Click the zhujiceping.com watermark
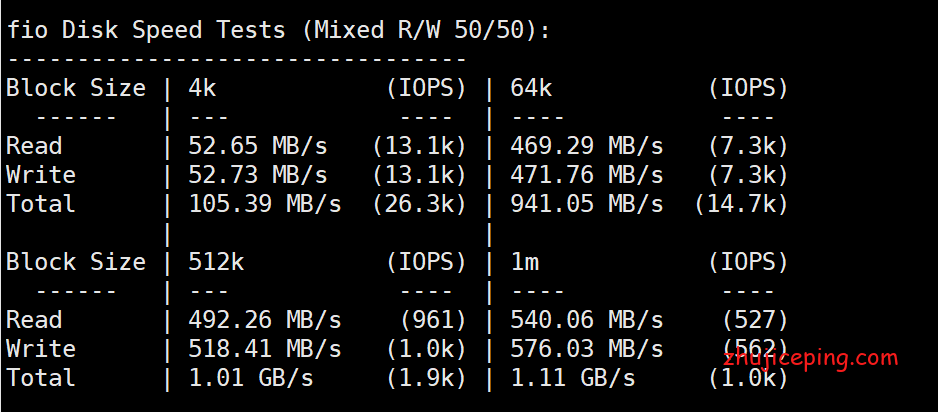The width and height of the screenshot is (938, 412). 811,359
